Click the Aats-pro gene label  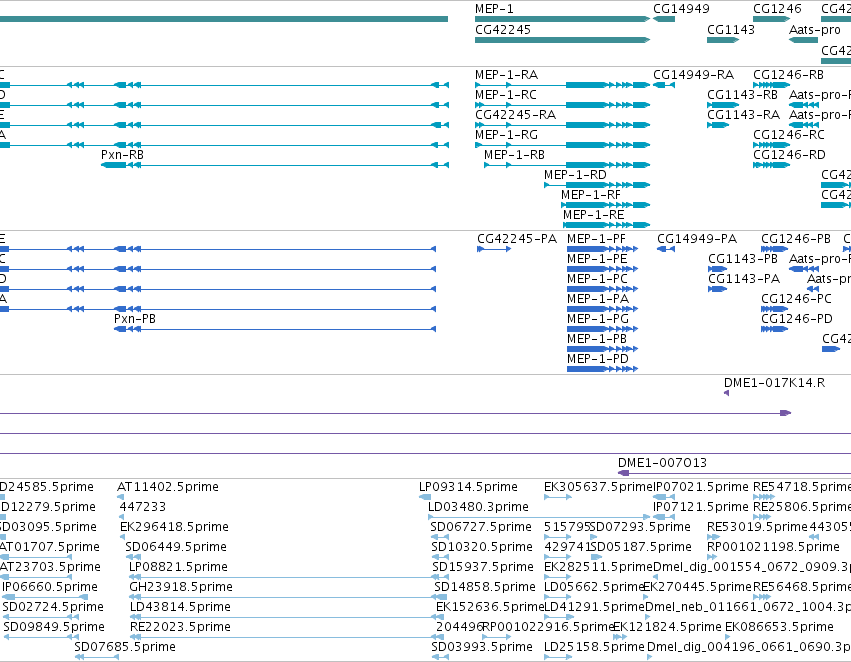click(815, 30)
